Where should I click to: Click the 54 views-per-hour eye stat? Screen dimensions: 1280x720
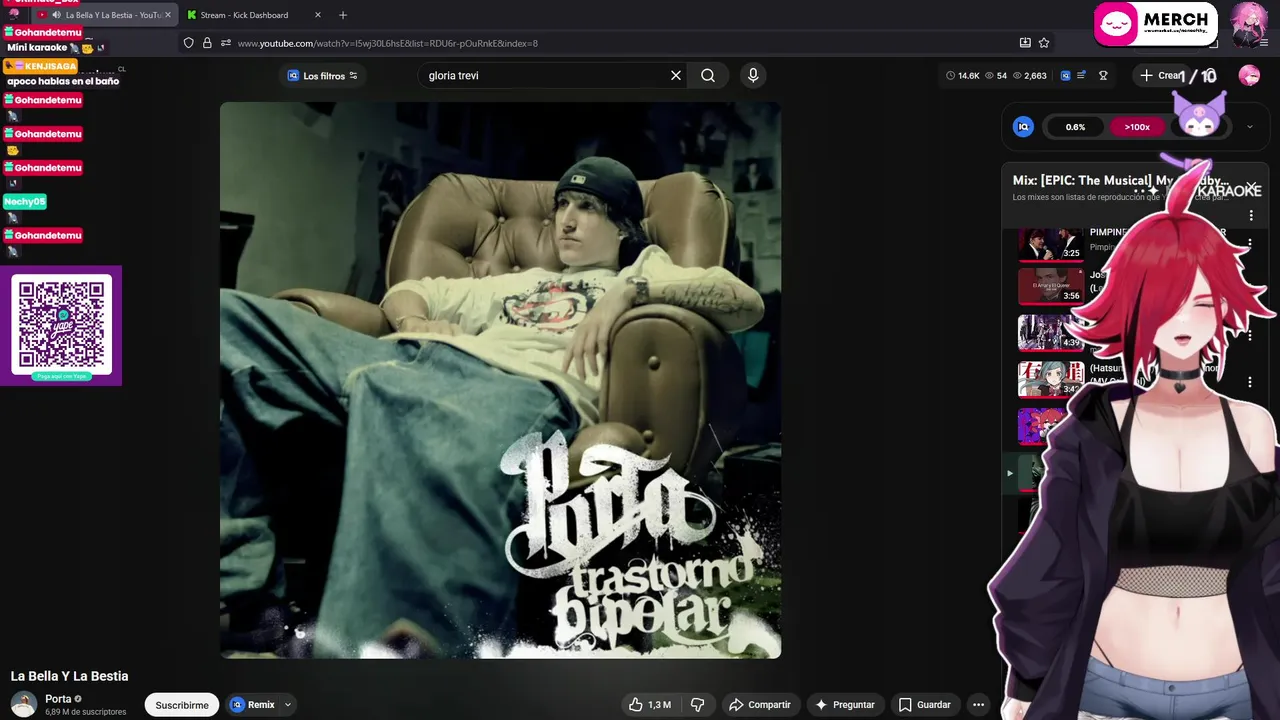point(996,76)
